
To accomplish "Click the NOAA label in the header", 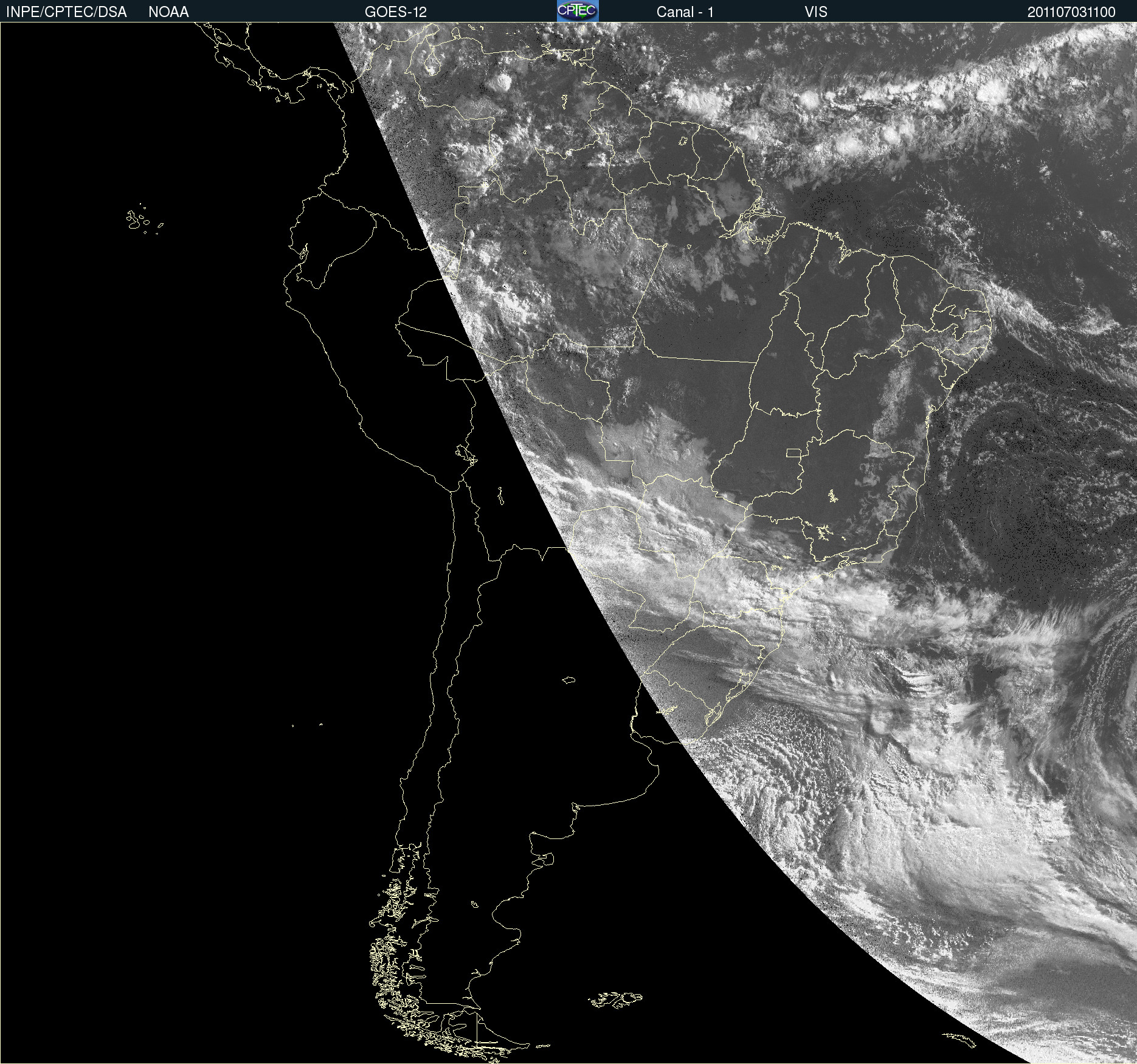I will pos(168,12).
